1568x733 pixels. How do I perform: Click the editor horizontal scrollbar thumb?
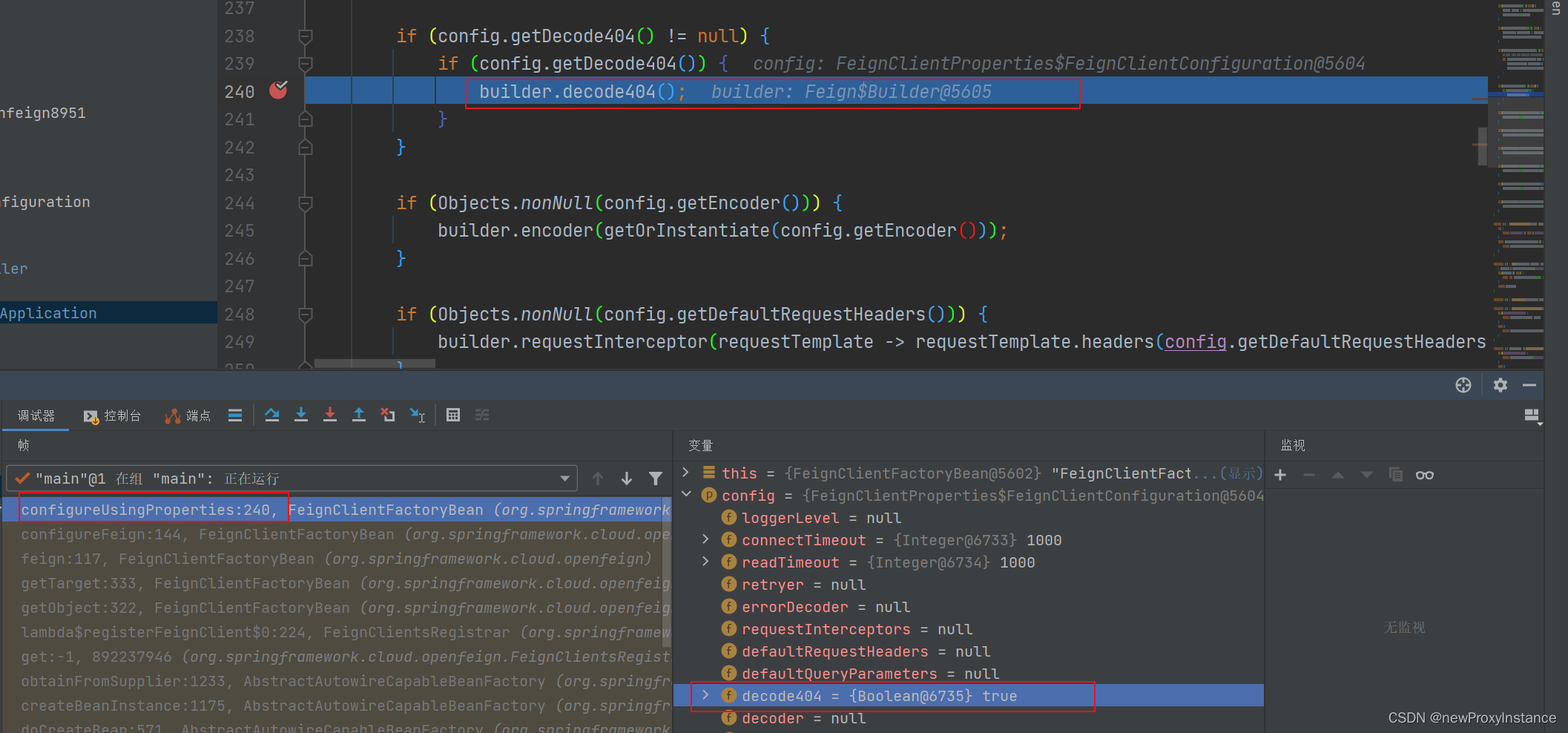pos(375,364)
